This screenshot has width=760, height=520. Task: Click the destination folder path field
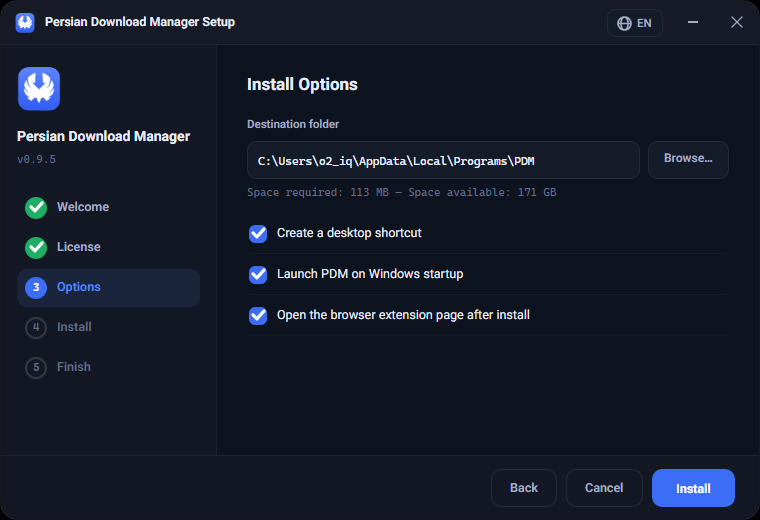pos(443,160)
